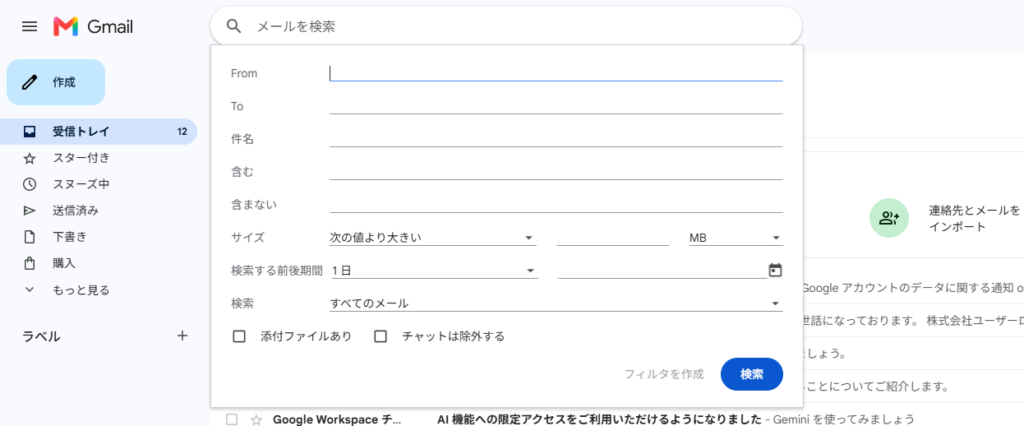Open the 1日 date range dropdown

[434, 270]
